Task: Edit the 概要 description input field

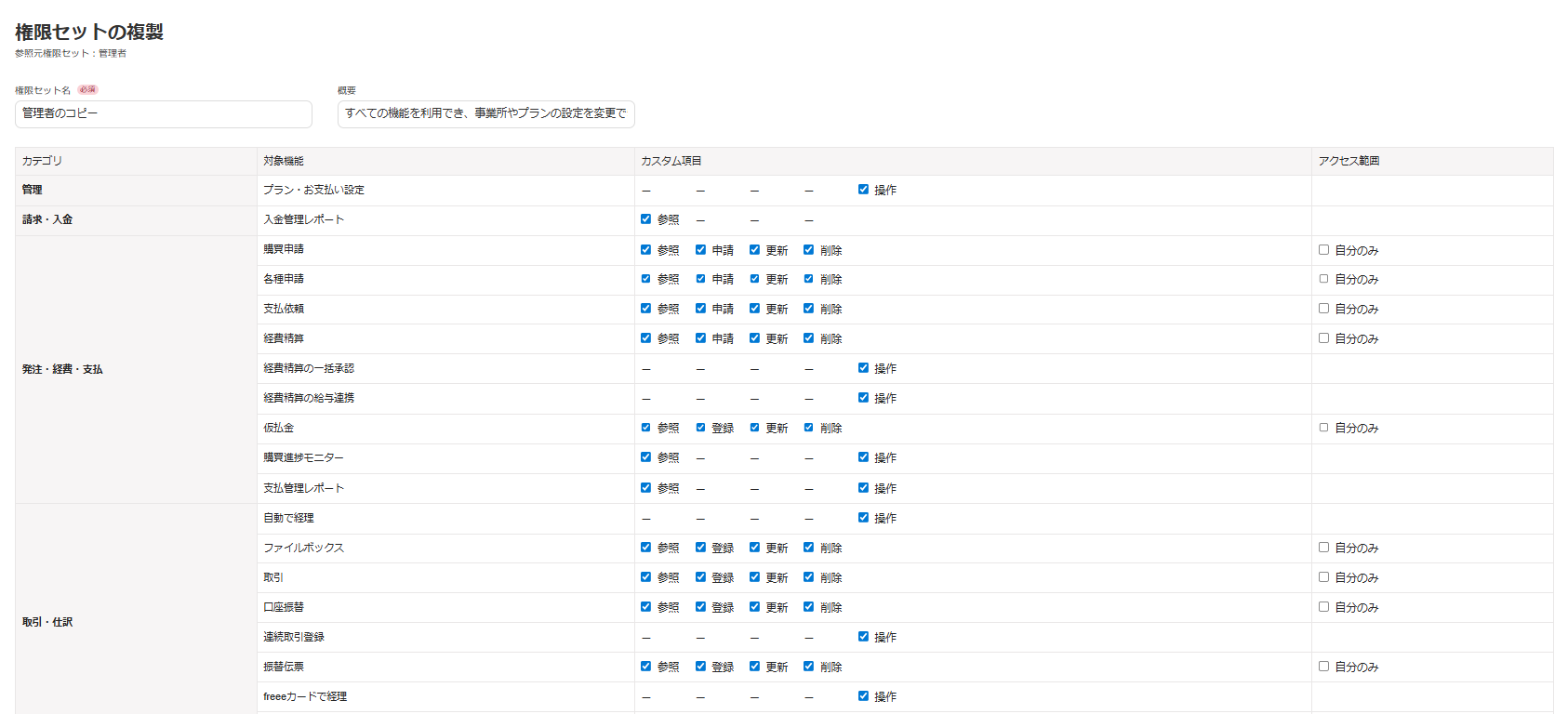Action: click(485, 113)
